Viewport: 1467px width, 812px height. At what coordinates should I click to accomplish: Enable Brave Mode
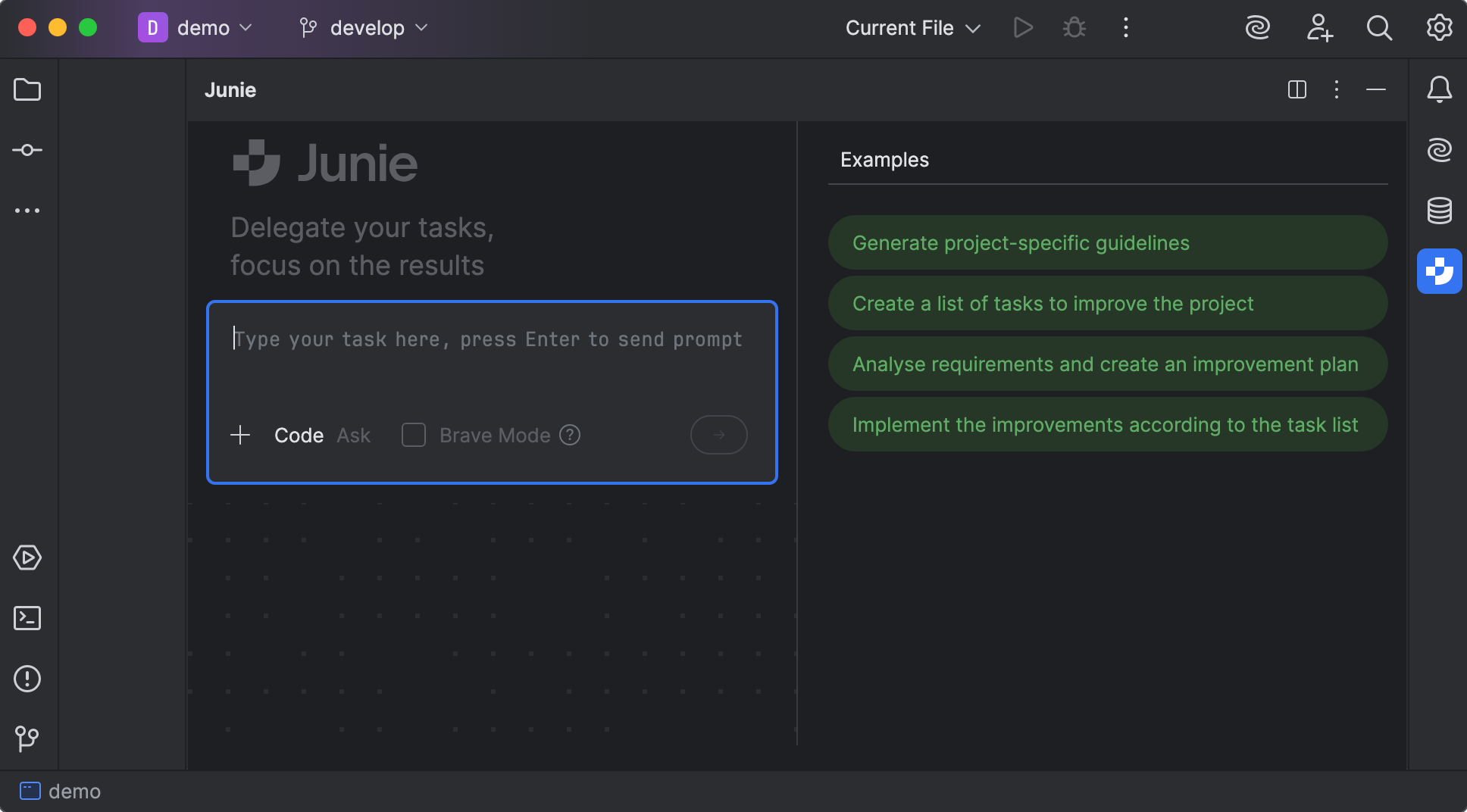point(414,435)
